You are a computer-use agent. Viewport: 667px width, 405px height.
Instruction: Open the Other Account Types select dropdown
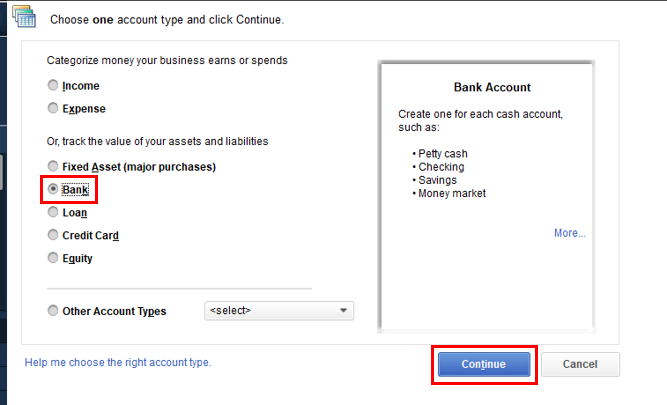(278, 311)
